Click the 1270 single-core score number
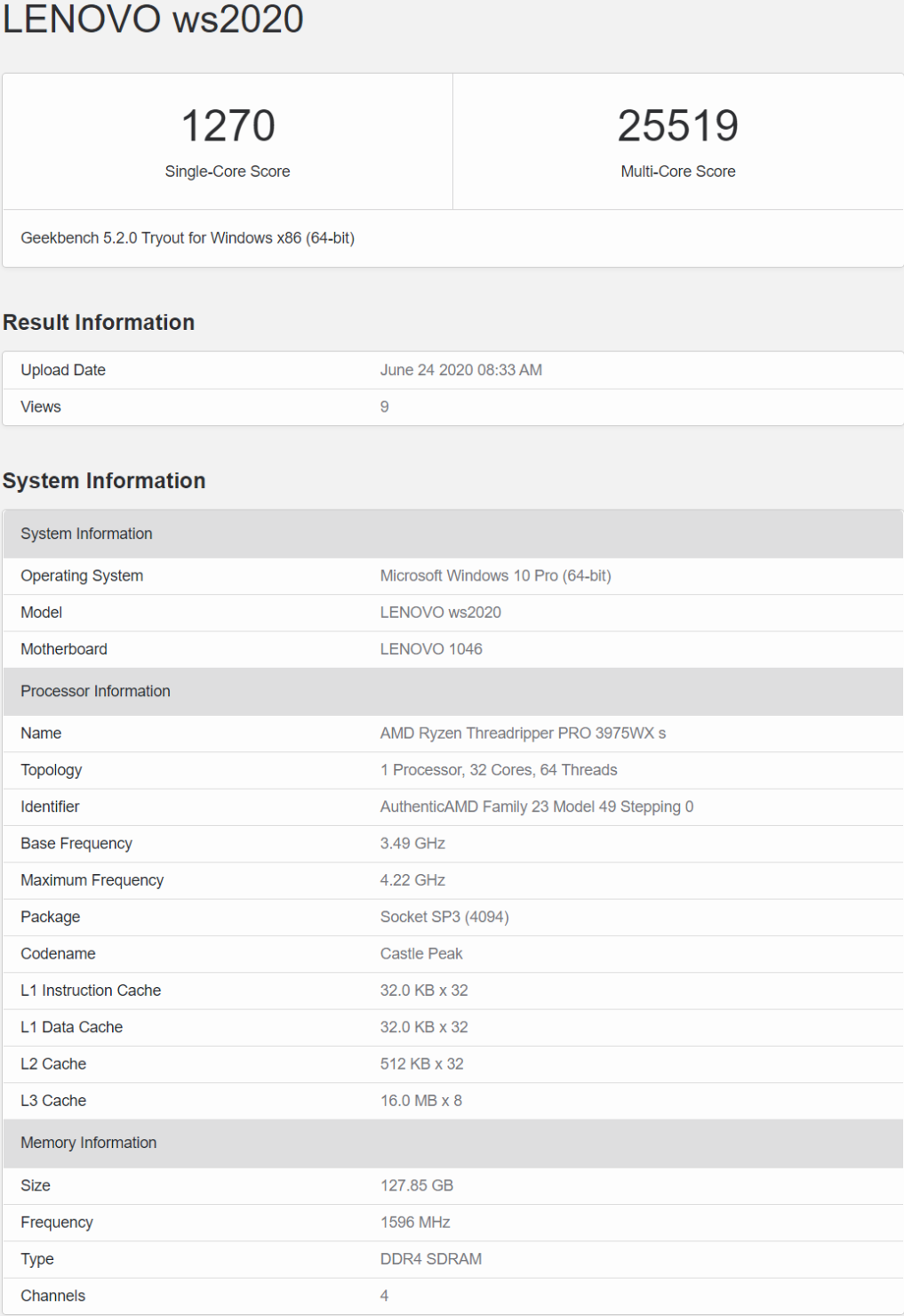Viewport: 904px width, 1316px height. click(228, 126)
